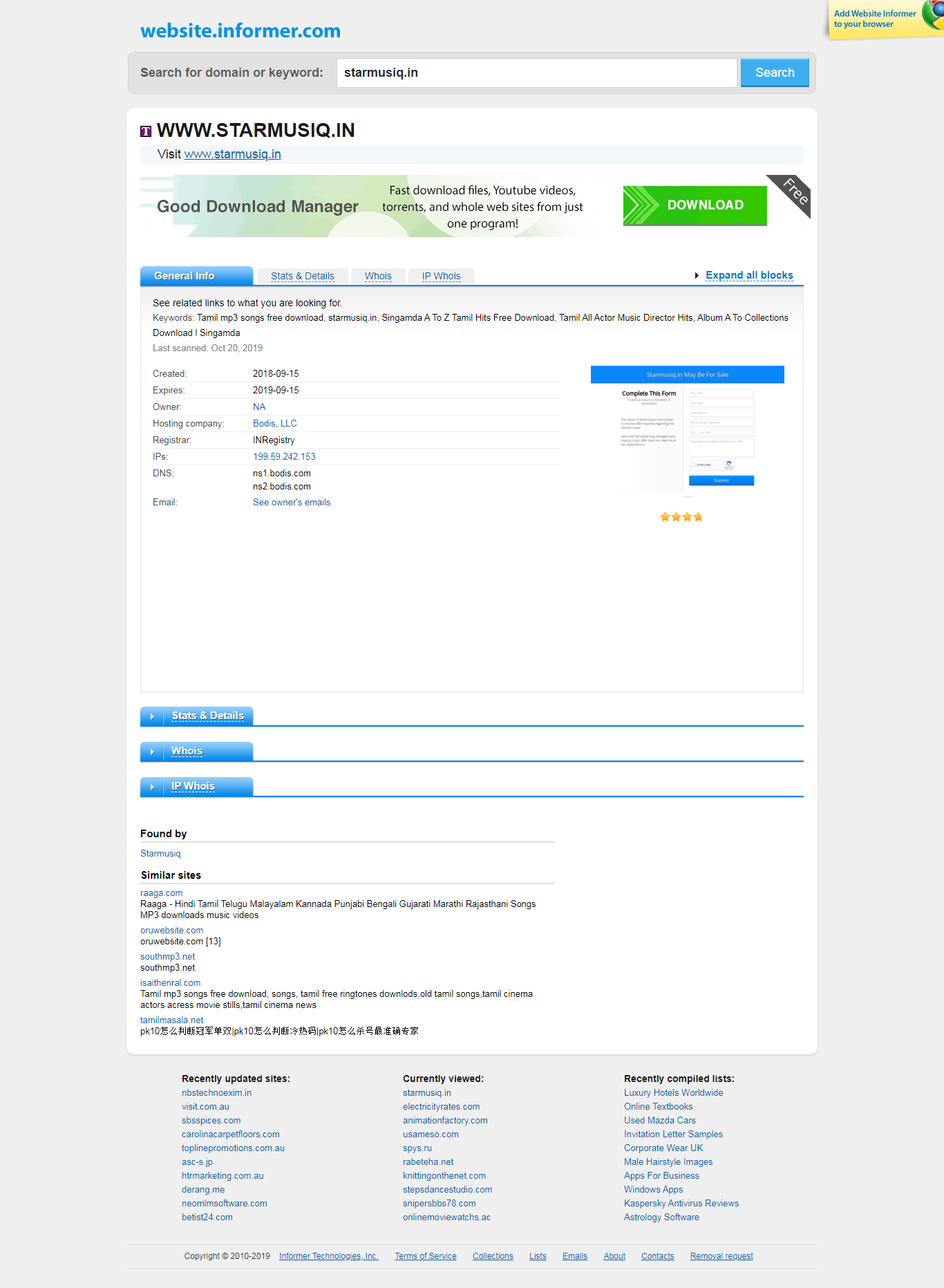Screen dimensions: 944x1288
Task: Open the onlinemoviewatchs.ac link
Action: [x=446, y=1217]
